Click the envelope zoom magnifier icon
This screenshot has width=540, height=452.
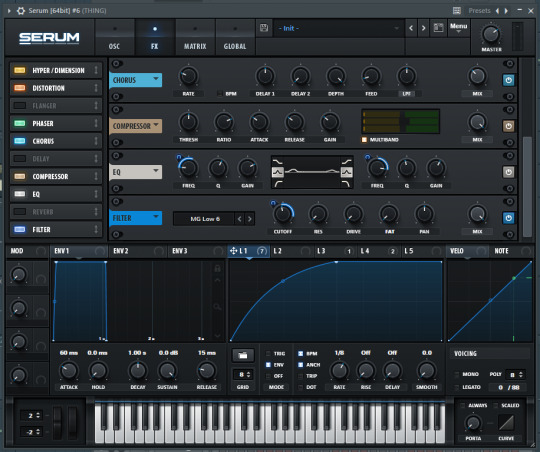pyautogui.click(x=217, y=306)
